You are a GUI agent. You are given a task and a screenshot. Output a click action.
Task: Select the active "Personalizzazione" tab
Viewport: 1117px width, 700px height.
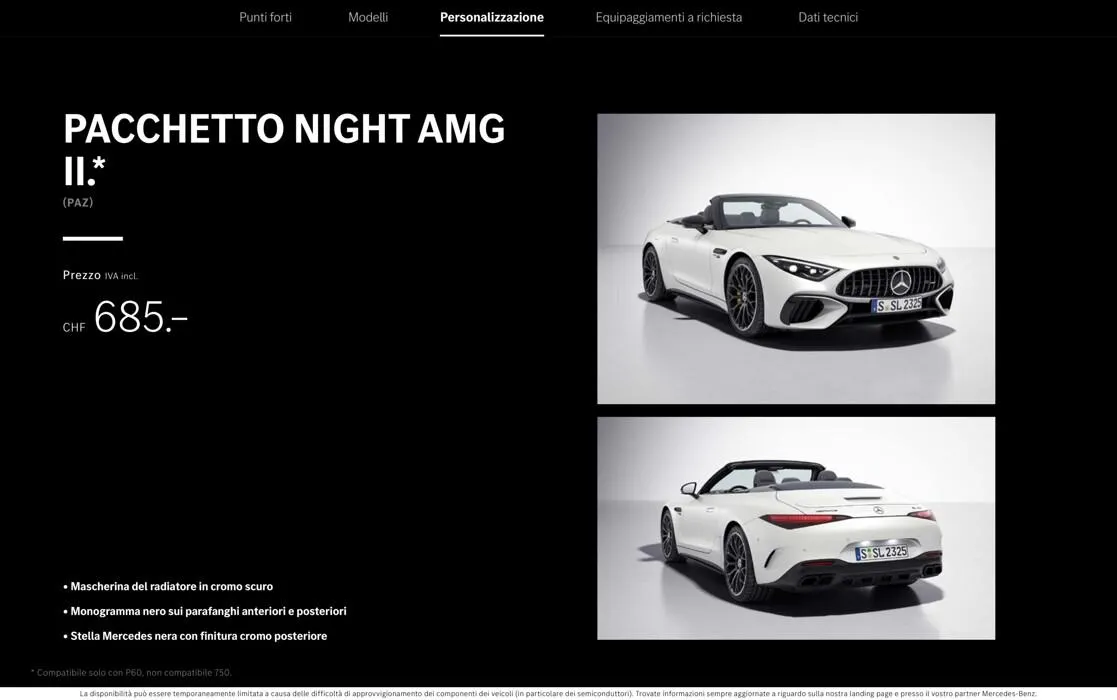coord(491,16)
